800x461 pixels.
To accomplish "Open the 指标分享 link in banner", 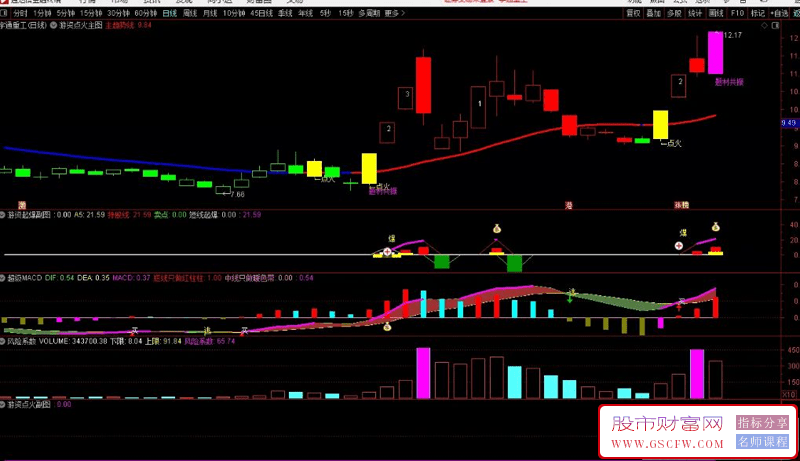I will click(x=762, y=422).
